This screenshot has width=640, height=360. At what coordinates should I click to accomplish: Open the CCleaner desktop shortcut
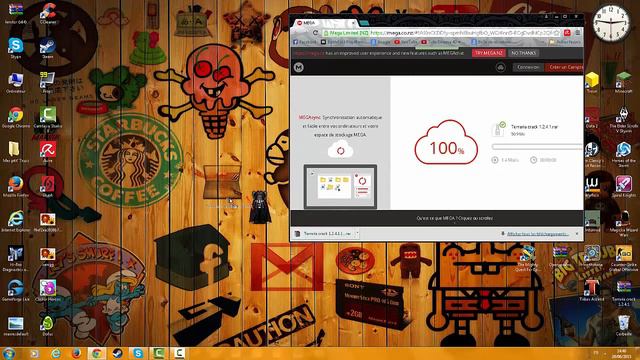48,13
